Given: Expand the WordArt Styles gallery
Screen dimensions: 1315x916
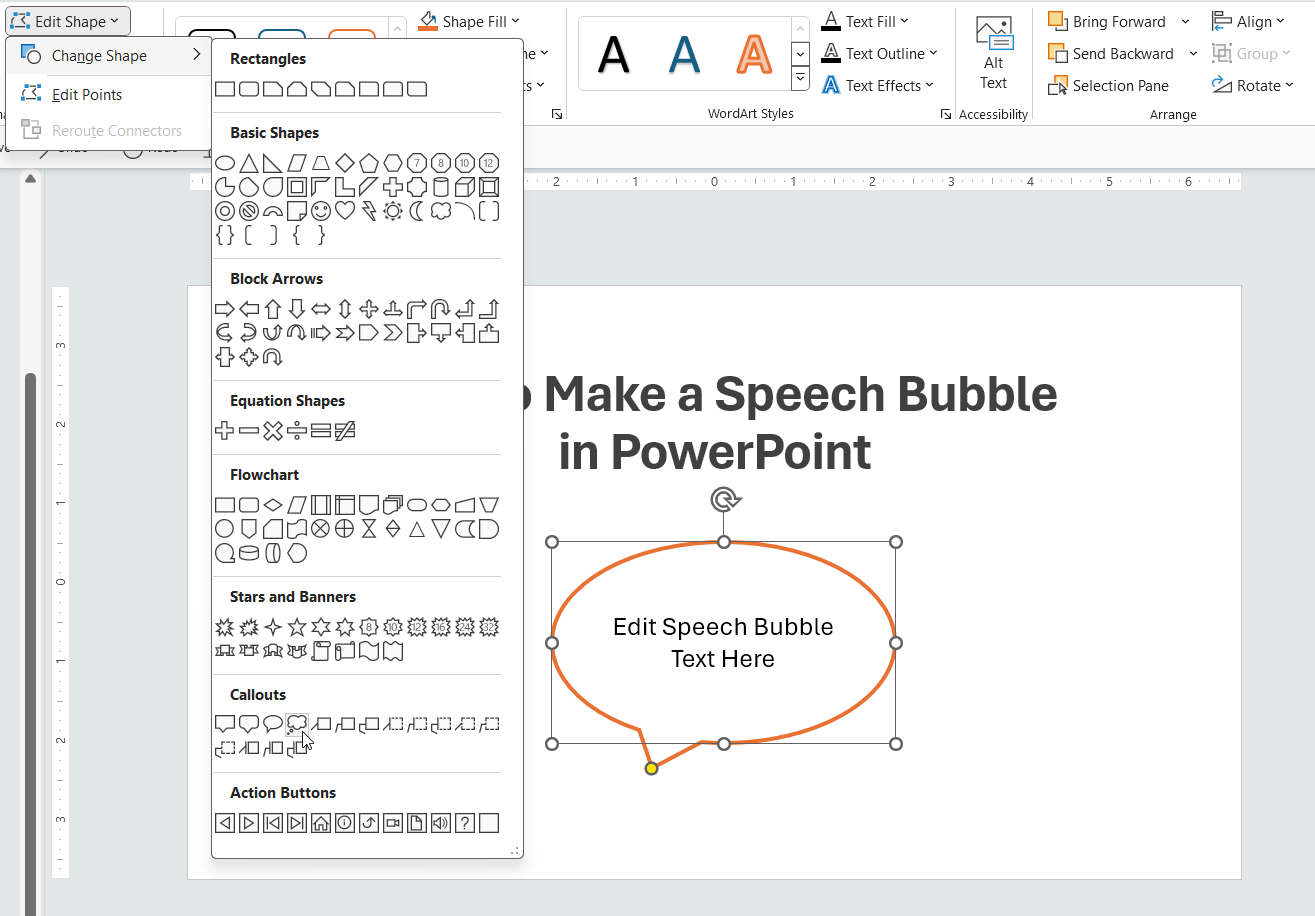Looking at the screenshot, I should coord(800,78).
